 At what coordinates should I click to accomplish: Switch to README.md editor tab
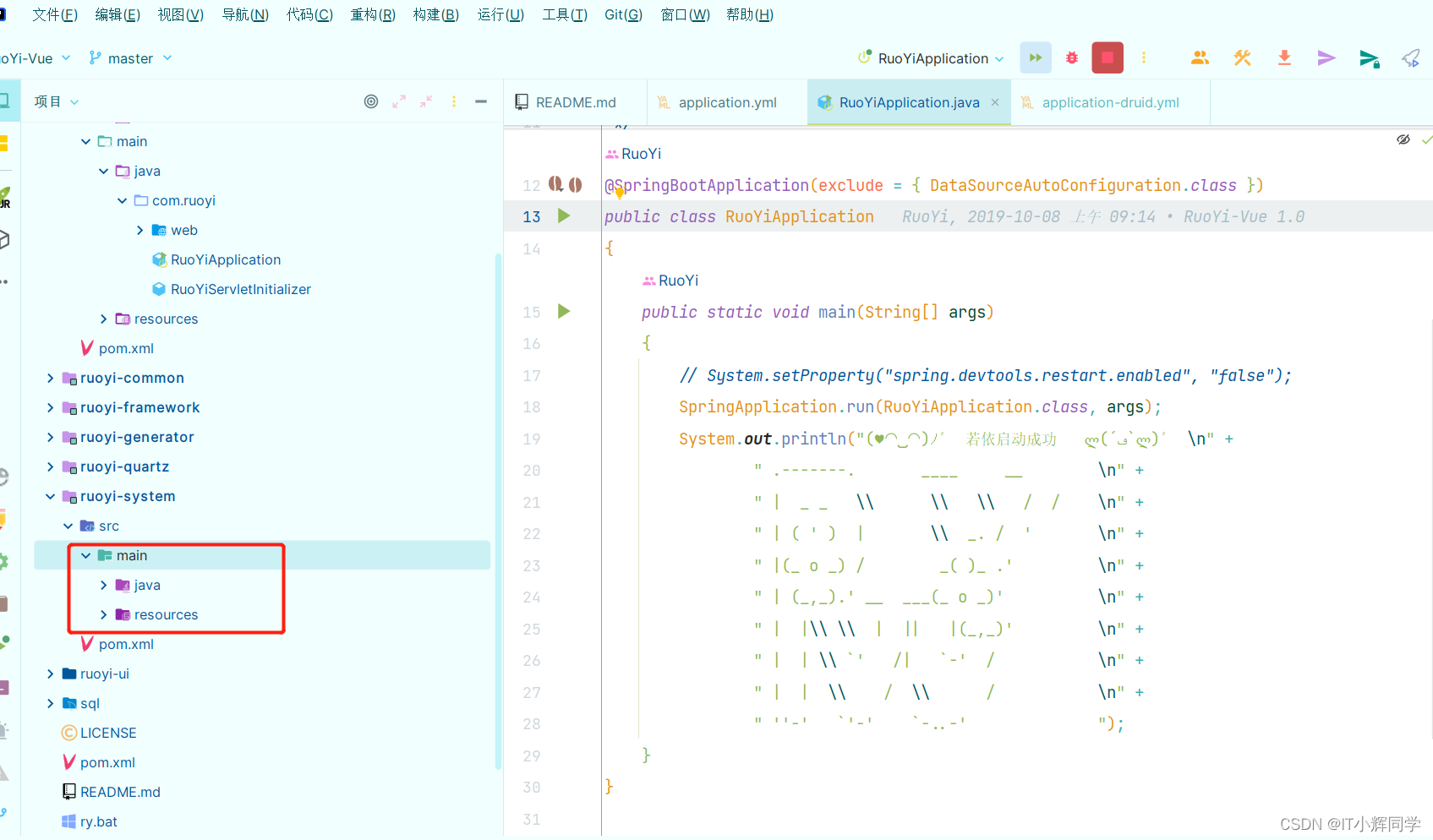[575, 102]
